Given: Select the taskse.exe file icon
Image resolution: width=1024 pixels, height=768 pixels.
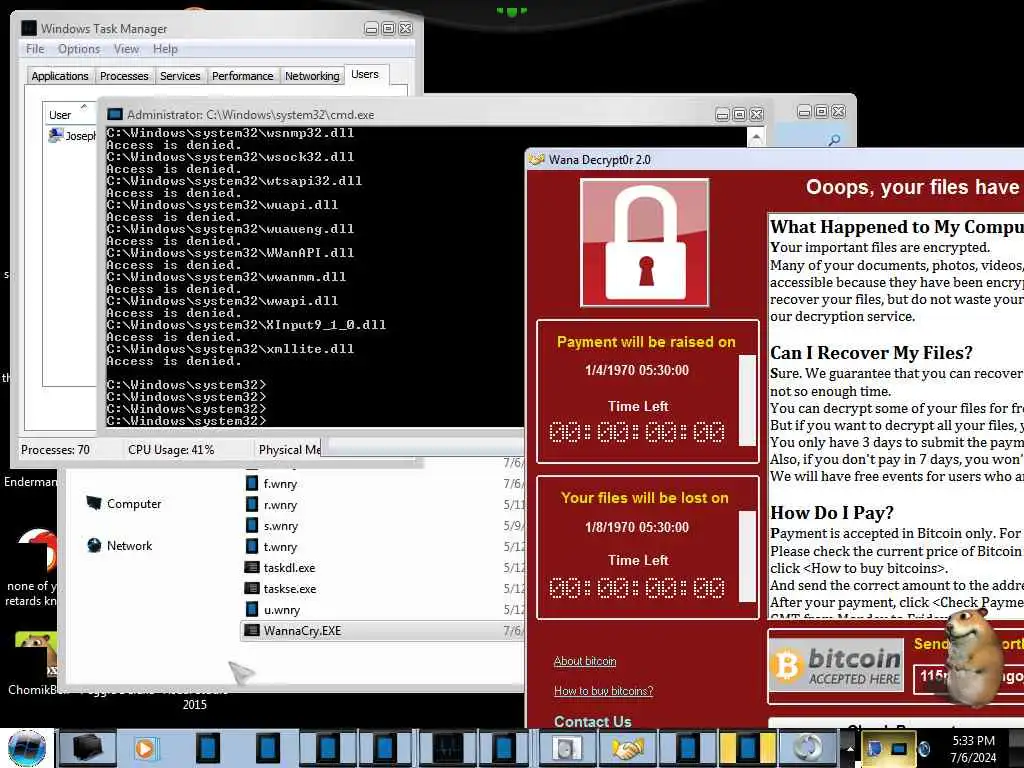Looking at the screenshot, I should pyautogui.click(x=251, y=588).
